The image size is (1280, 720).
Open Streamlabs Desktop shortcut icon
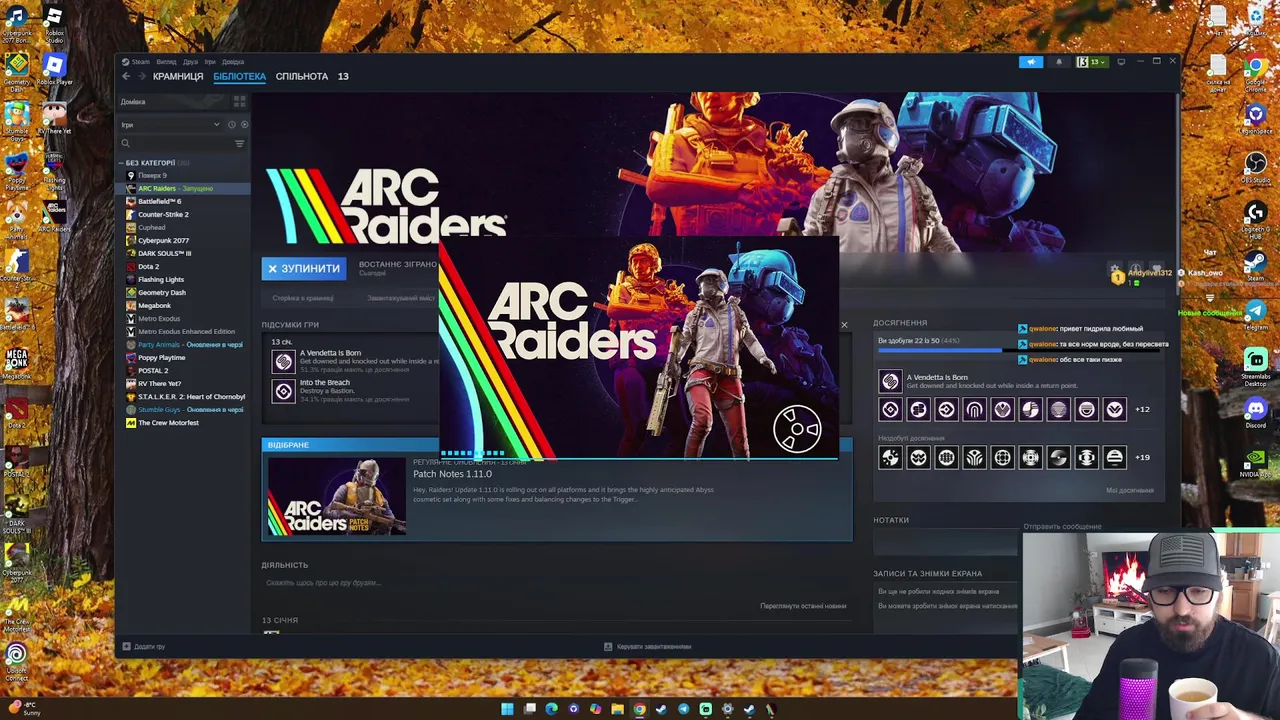click(x=1256, y=365)
